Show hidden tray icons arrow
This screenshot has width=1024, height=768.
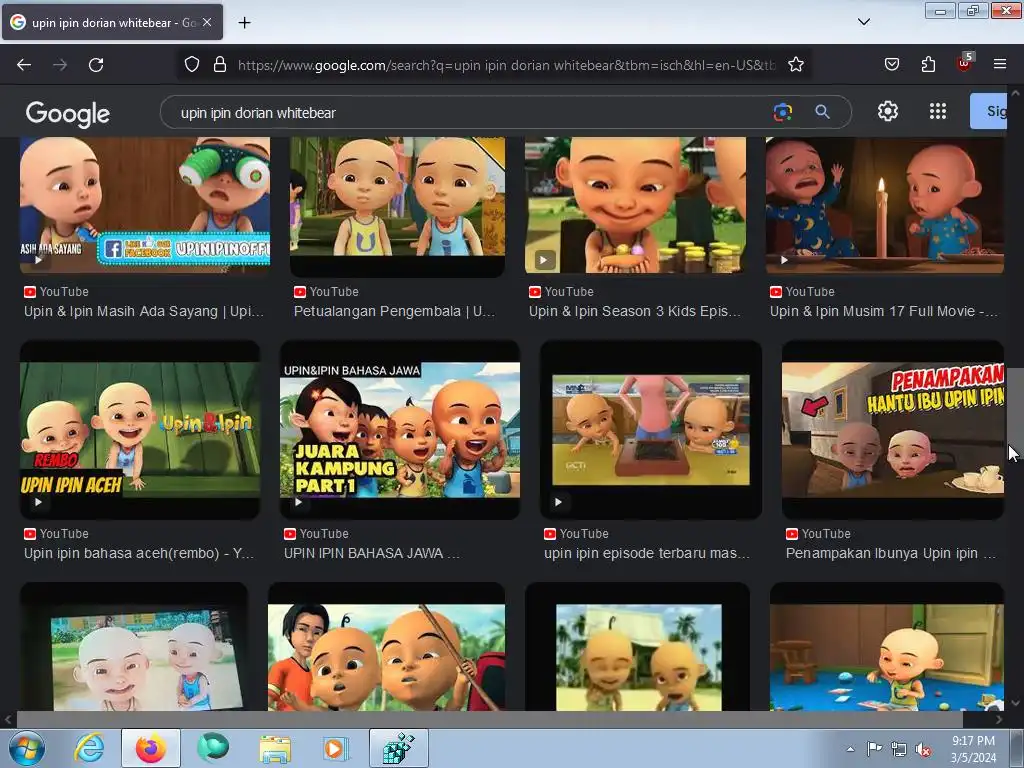[x=850, y=749]
